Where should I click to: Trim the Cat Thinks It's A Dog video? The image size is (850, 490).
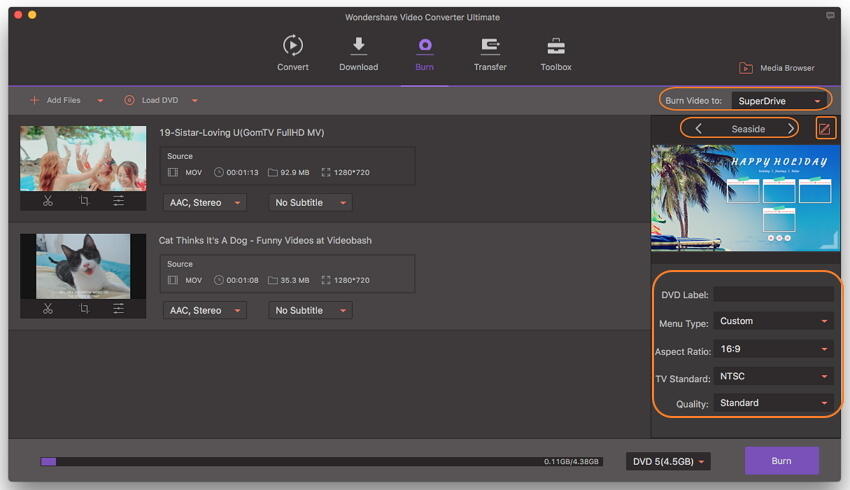(48, 308)
